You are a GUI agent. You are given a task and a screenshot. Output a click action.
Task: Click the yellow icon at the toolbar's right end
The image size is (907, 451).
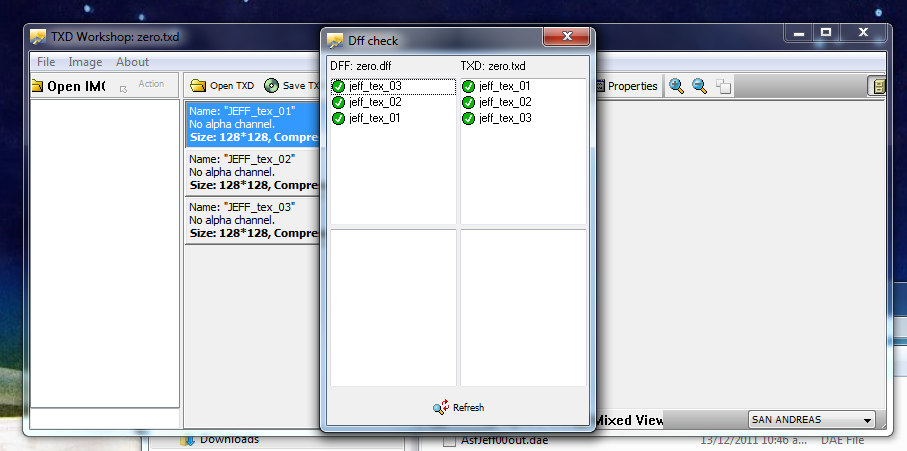[x=877, y=87]
